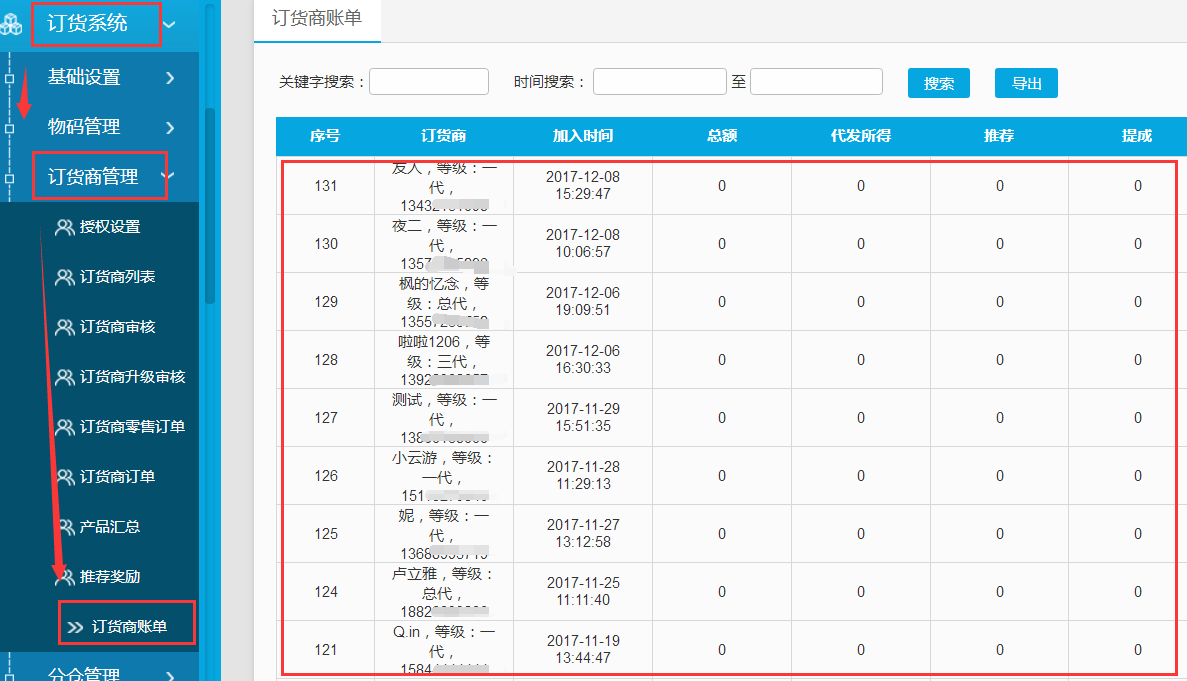Go to 订货商升级审核 submenu item

(132, 377)
